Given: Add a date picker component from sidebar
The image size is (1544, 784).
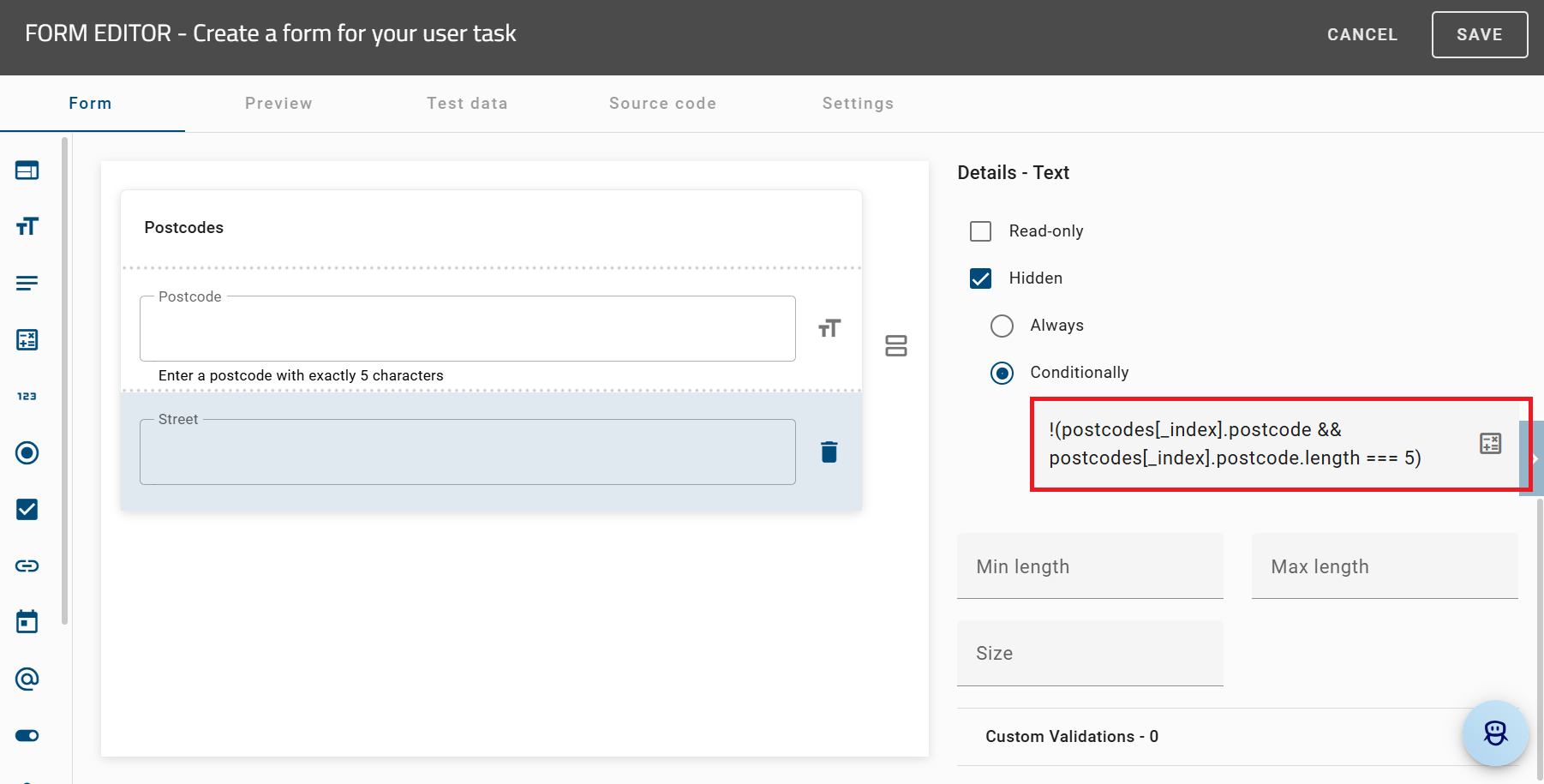Looking at the screenshot, I should (27, 622).
